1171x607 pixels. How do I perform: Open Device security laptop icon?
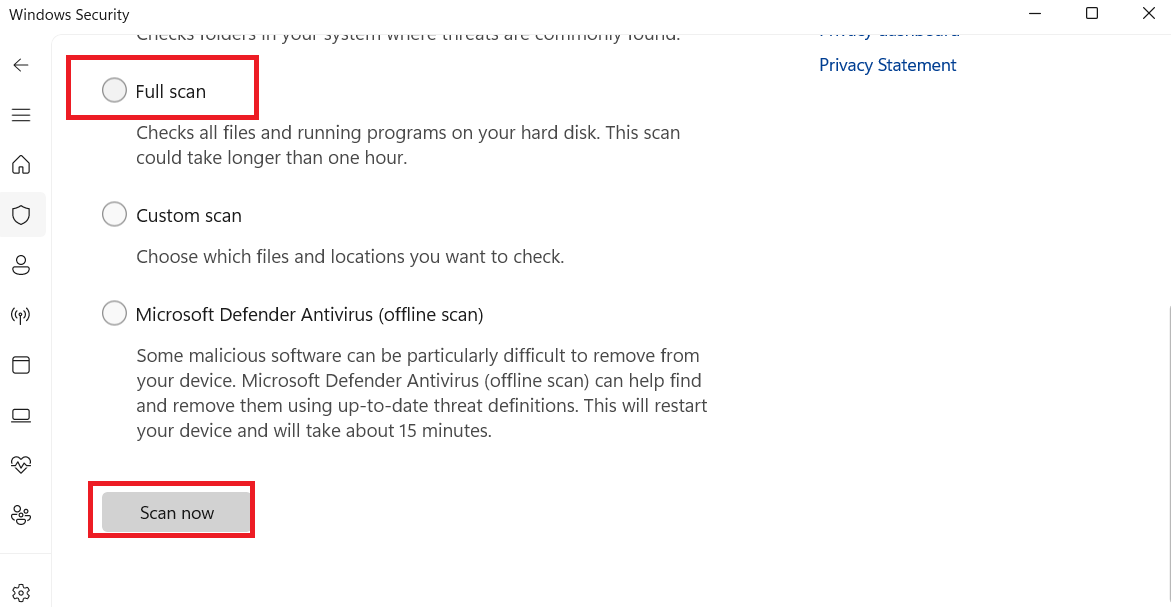[x=21, y=415]
